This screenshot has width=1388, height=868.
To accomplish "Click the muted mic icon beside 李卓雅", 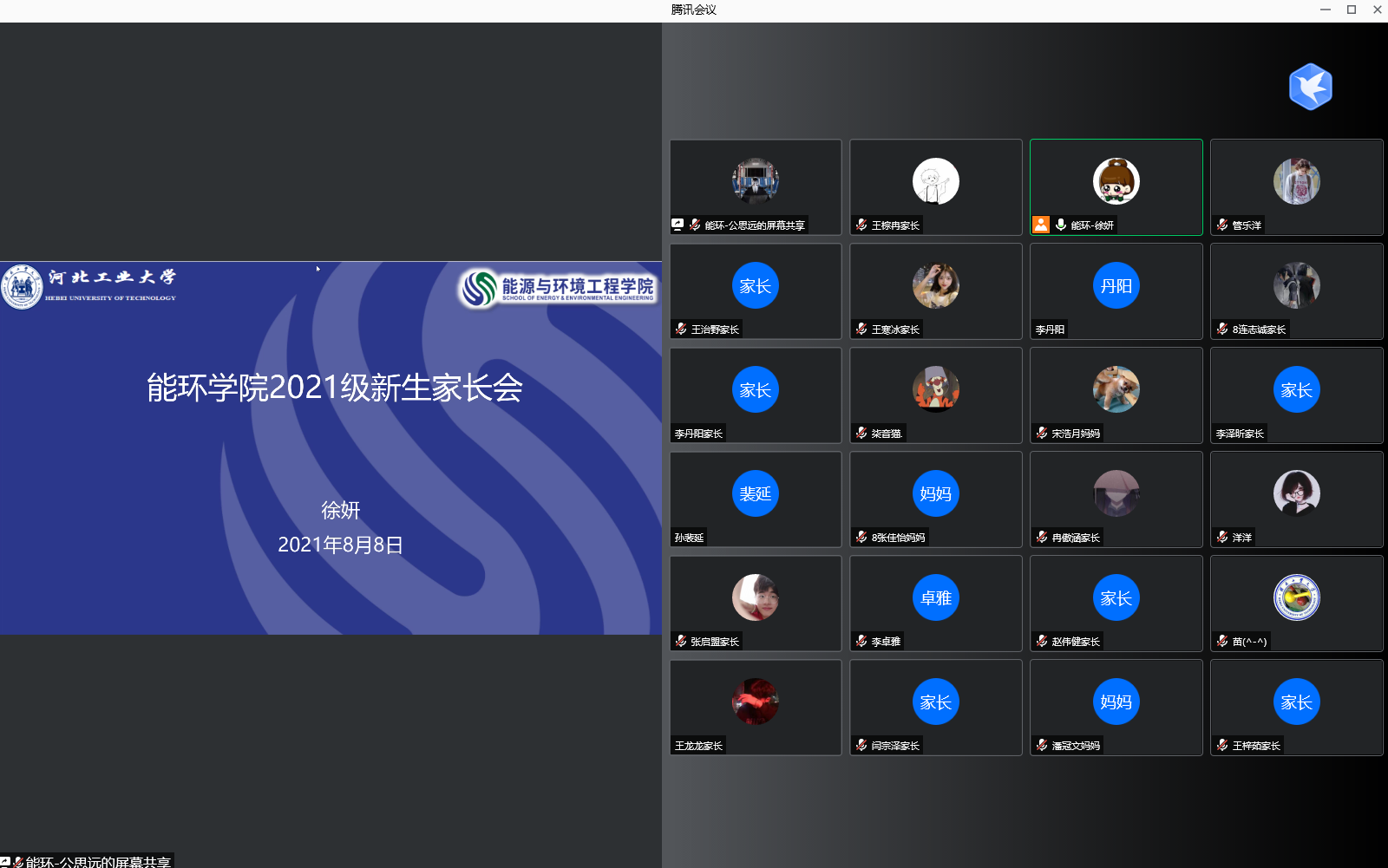I will point(861,642).
